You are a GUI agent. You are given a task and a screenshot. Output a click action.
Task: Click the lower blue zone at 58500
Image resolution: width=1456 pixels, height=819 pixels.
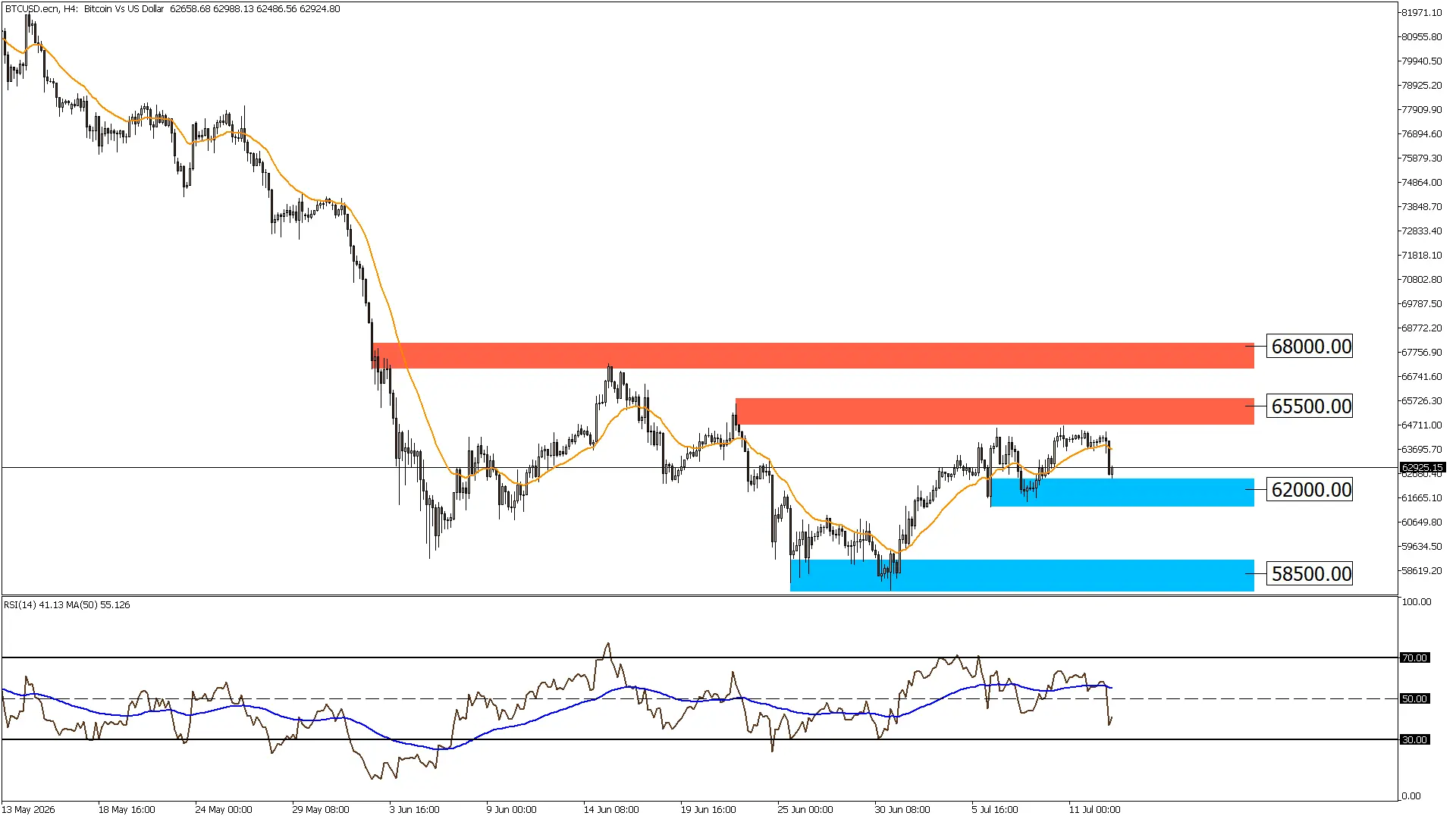pyautogui.click(x=1022, y=575)
